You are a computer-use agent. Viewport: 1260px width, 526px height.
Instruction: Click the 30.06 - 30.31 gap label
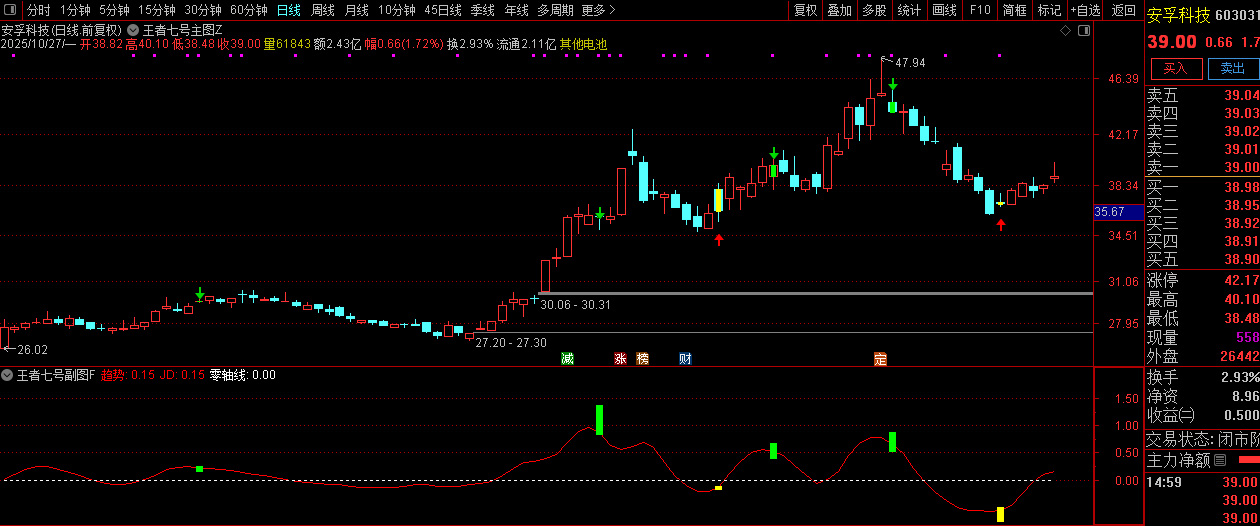(575, 304)
